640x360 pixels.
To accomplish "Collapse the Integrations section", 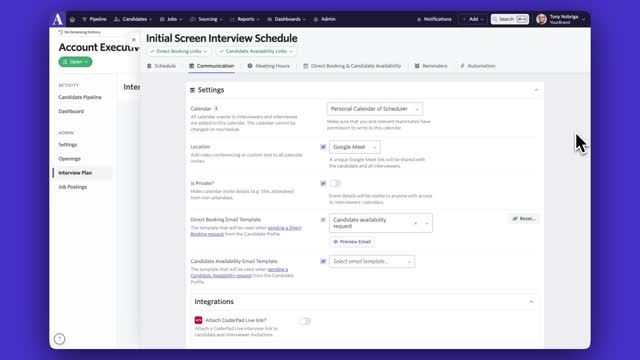I will (x=531, y=302).
